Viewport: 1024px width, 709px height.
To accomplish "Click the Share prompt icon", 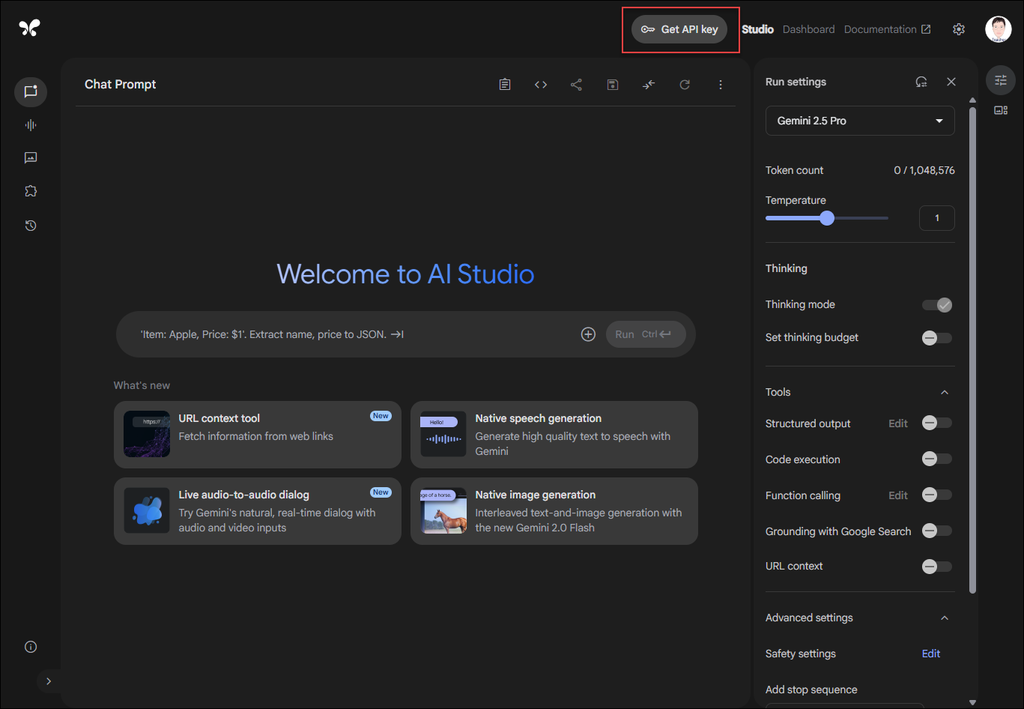I will pyautogui.click(x=576, y=84).
